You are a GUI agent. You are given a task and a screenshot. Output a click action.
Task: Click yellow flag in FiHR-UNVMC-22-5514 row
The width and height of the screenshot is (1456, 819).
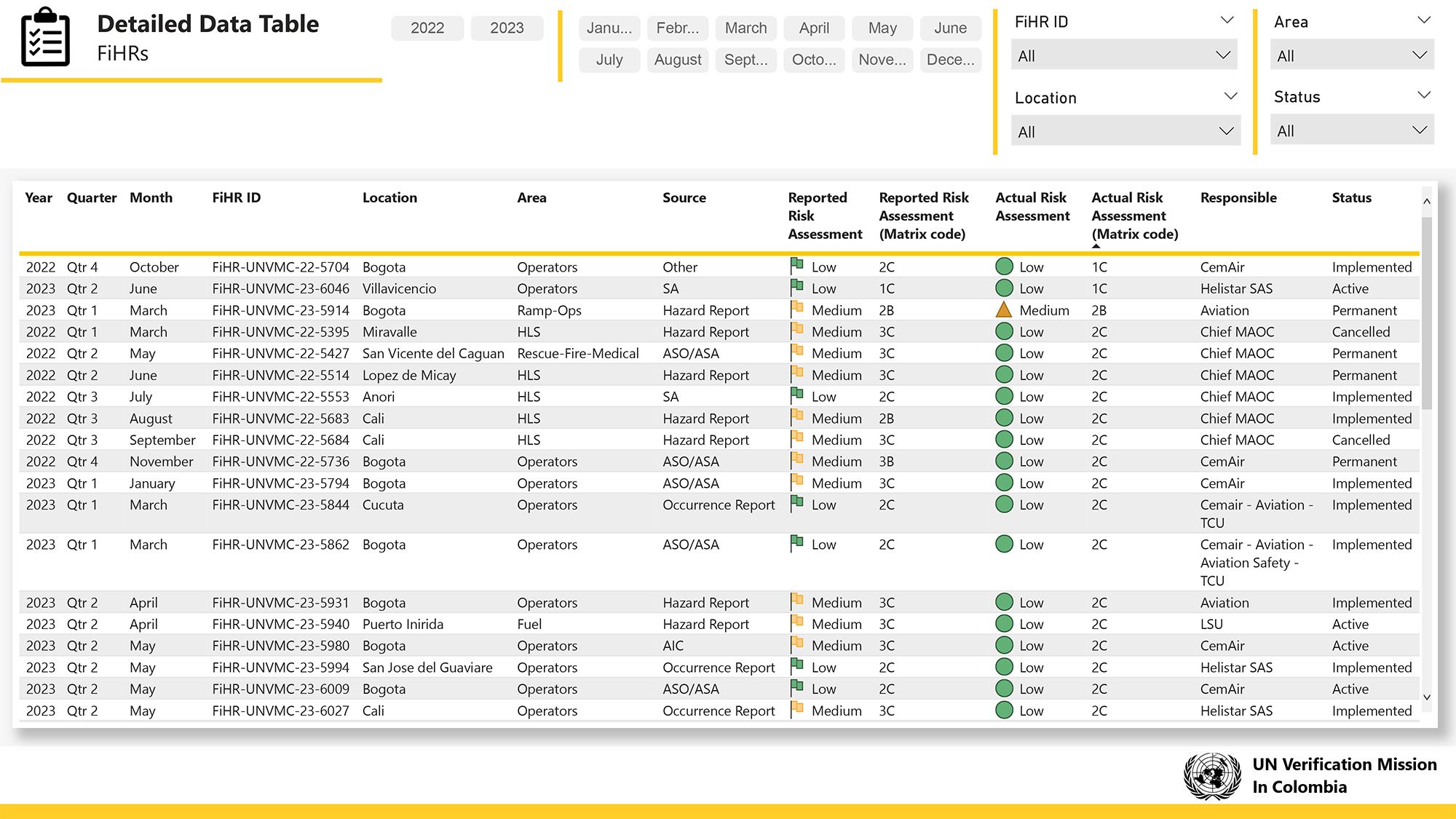tap(796, 374)
